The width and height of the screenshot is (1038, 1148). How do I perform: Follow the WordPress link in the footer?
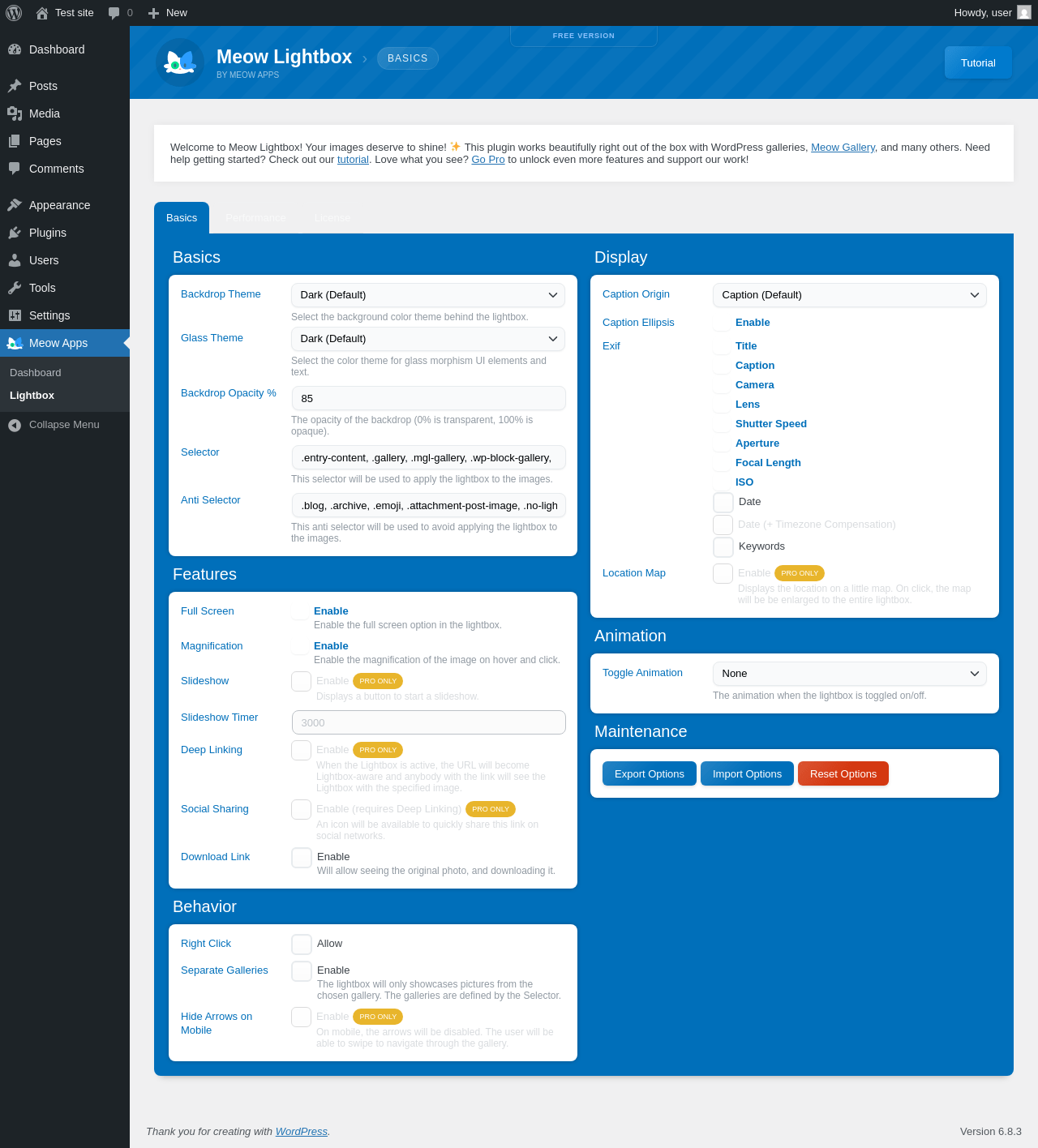(302, 1132)
